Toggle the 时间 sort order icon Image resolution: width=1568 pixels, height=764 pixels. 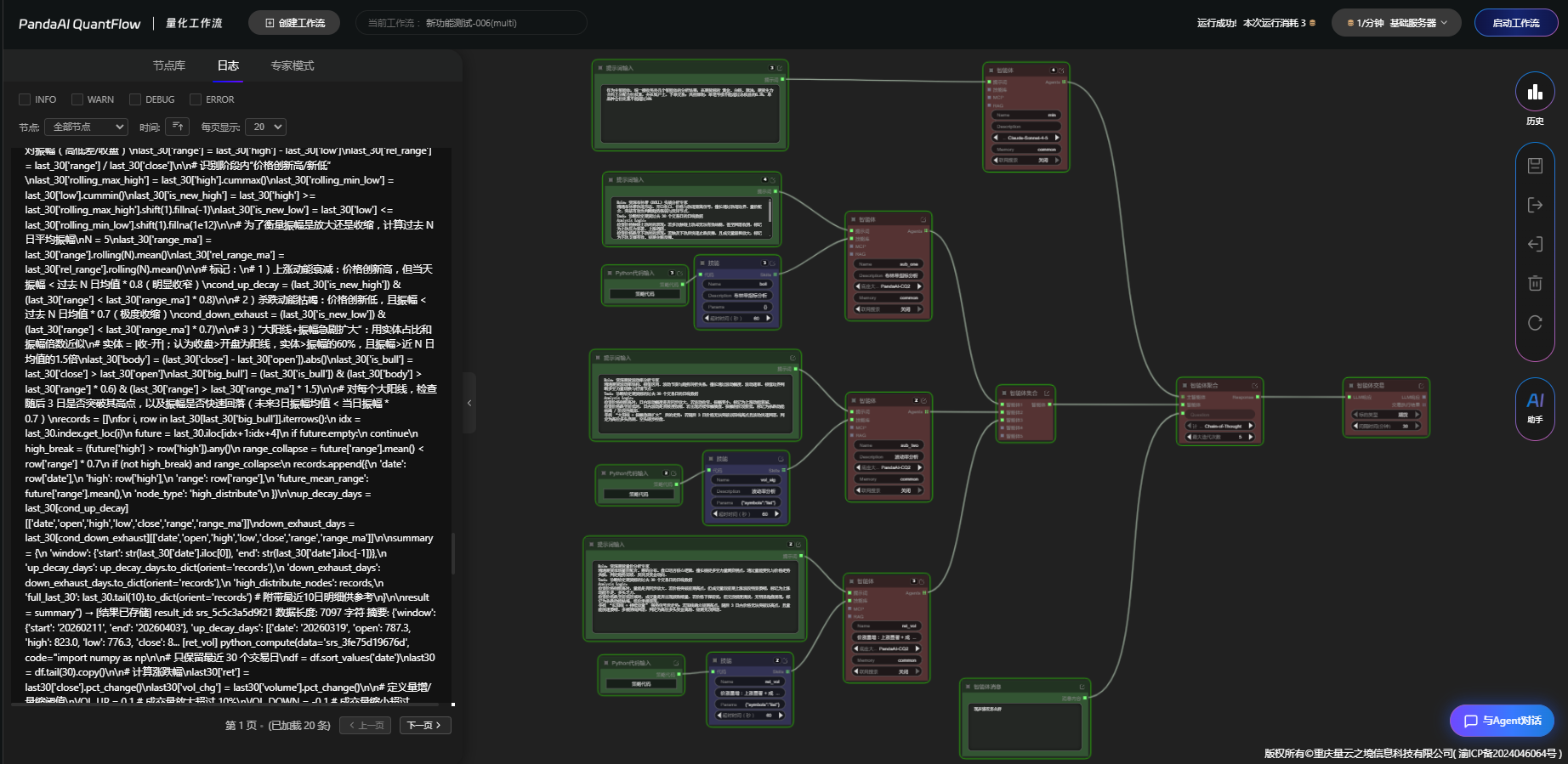click(x=177, y=127)
